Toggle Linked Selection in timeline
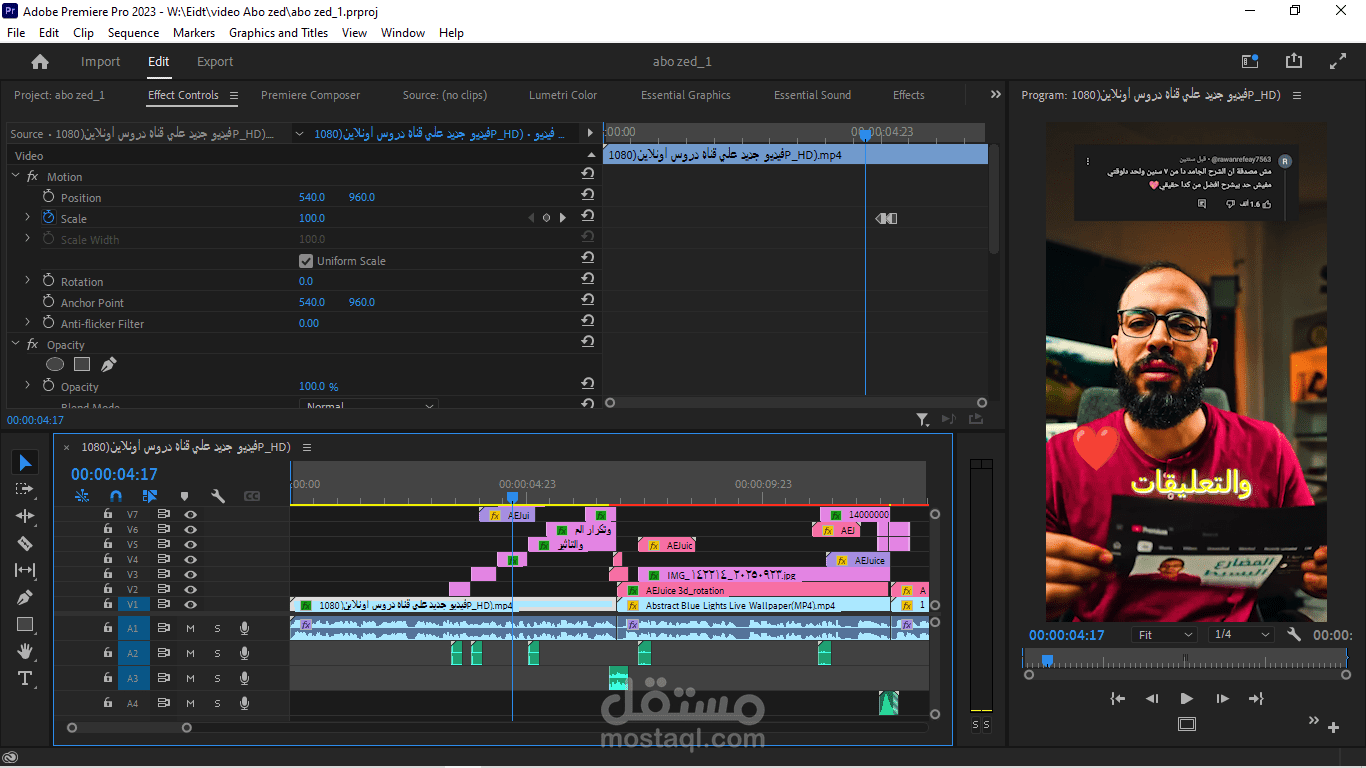This screenshot has height=768, width=1366. (150, 496)
